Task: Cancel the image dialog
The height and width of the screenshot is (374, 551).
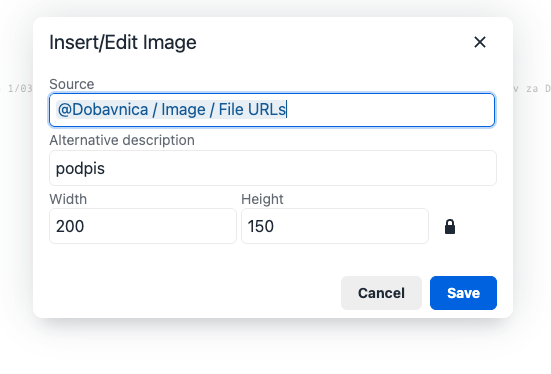Action: click(381, 293)
